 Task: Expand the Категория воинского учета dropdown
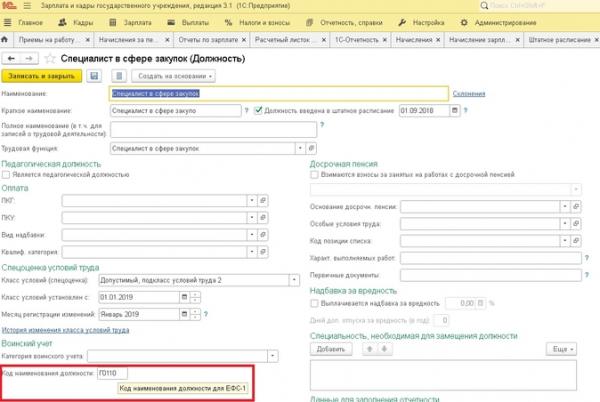coord(272,356)
